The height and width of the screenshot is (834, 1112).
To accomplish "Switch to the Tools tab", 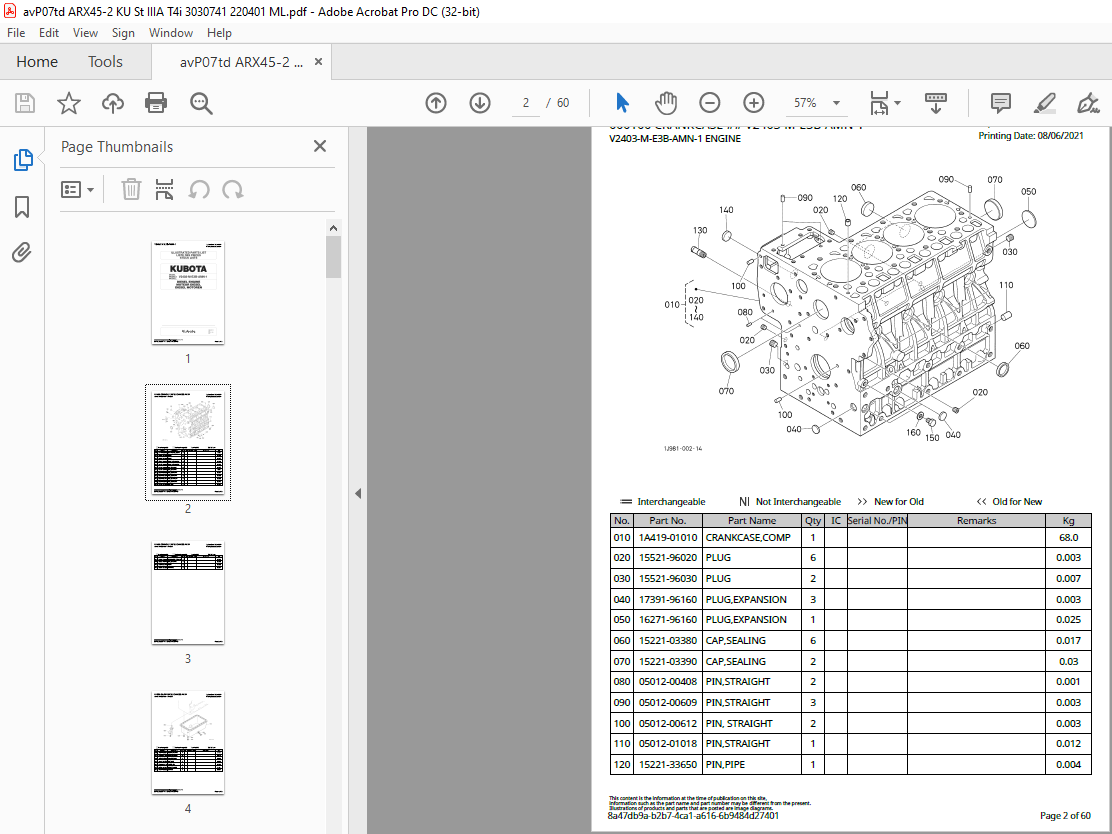I will coord(105,62).
